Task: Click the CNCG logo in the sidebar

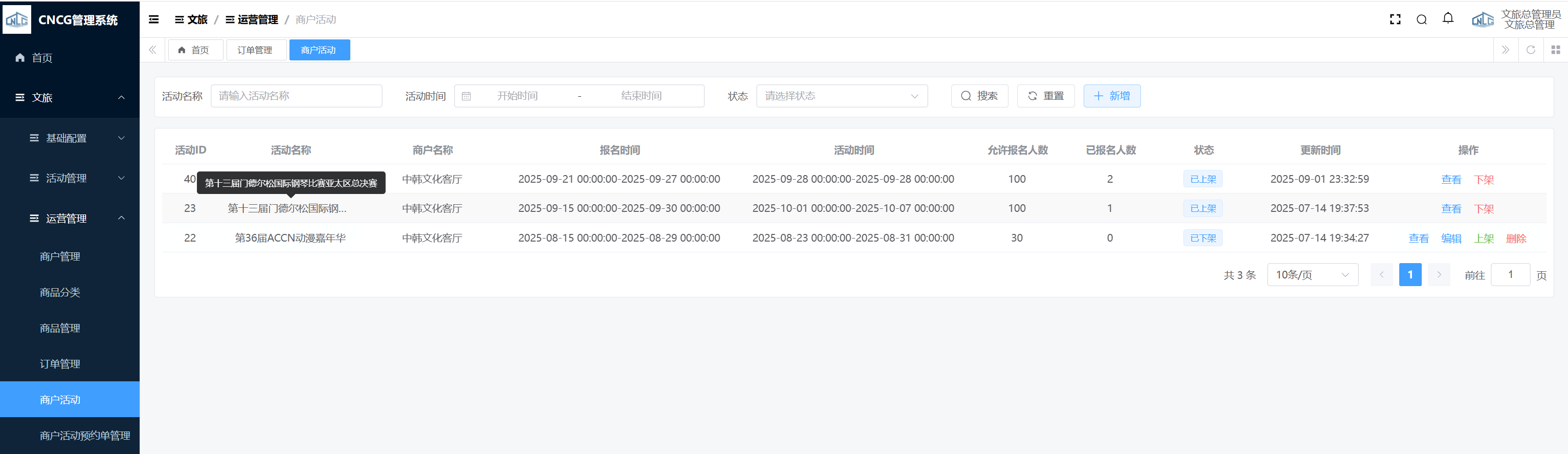Action: (17, 19)
